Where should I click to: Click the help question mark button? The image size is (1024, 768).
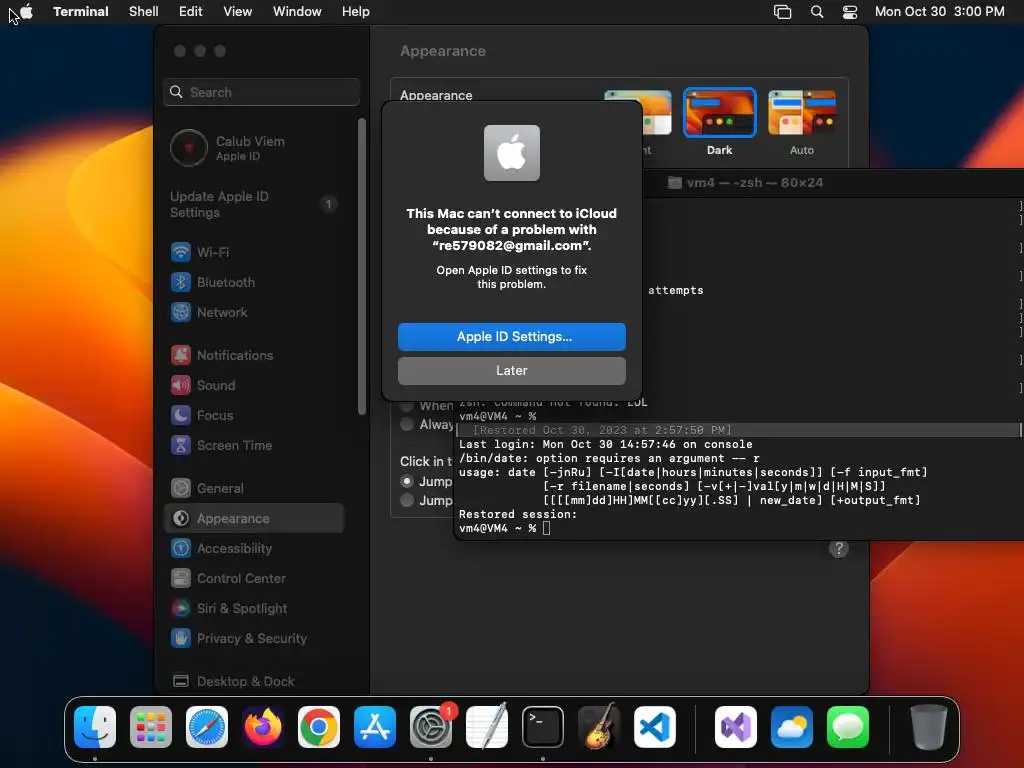click(839, 549)
